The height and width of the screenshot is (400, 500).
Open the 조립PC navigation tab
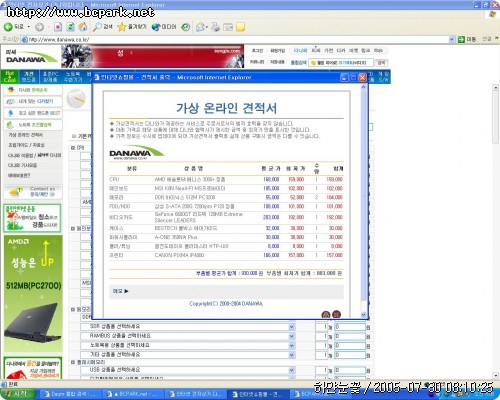(x=50, y=76)
